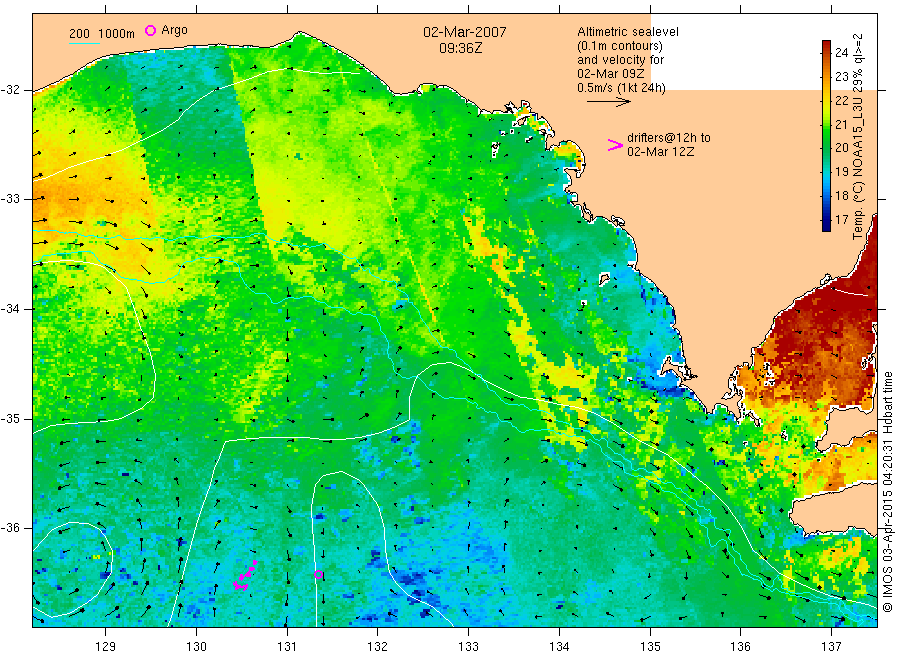This screenshot has height=660, width=900.
Task: Click the latitude label -35
Action: (11, 419)
